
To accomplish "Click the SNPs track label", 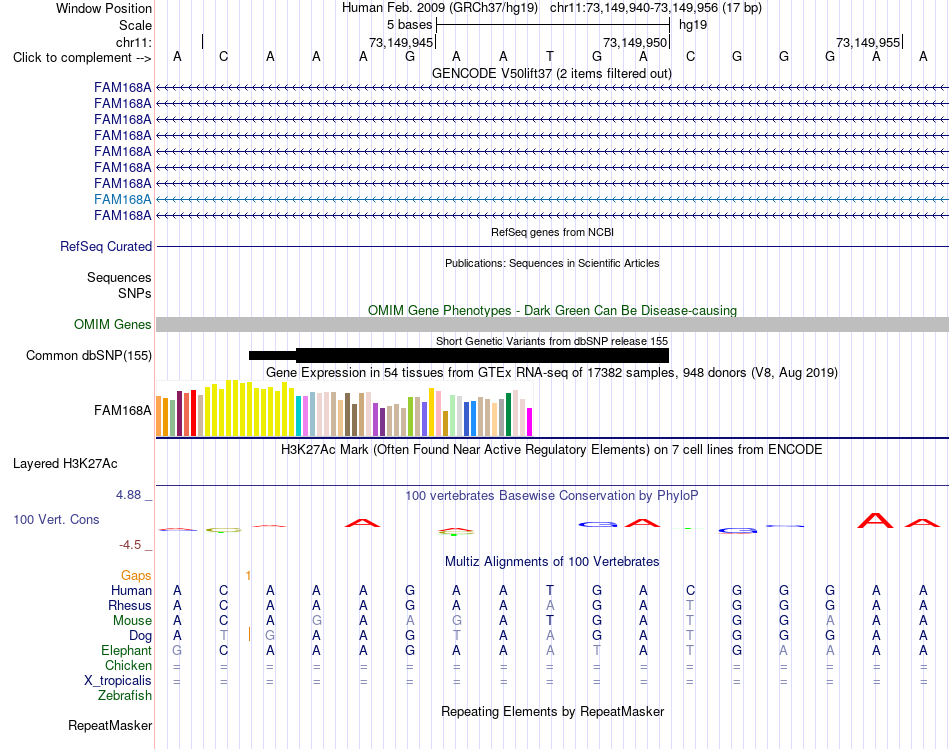I will click(x=135, y=293).
